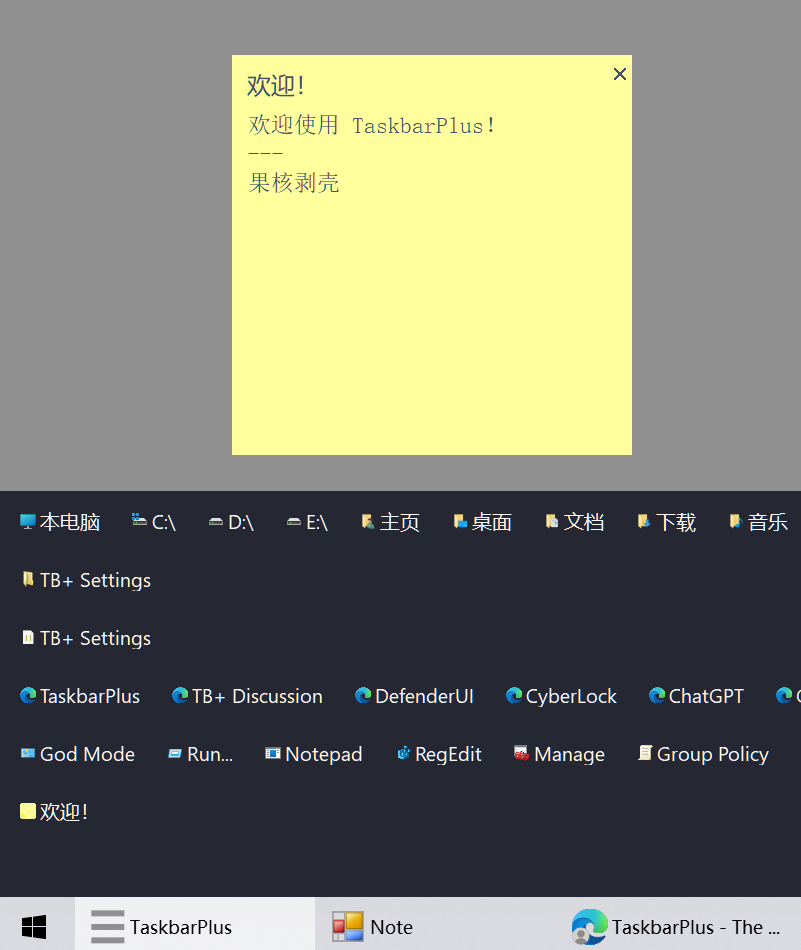
Task: Open 本电脑 (This PC) shortcut icon
Action: tap(59, 522)
